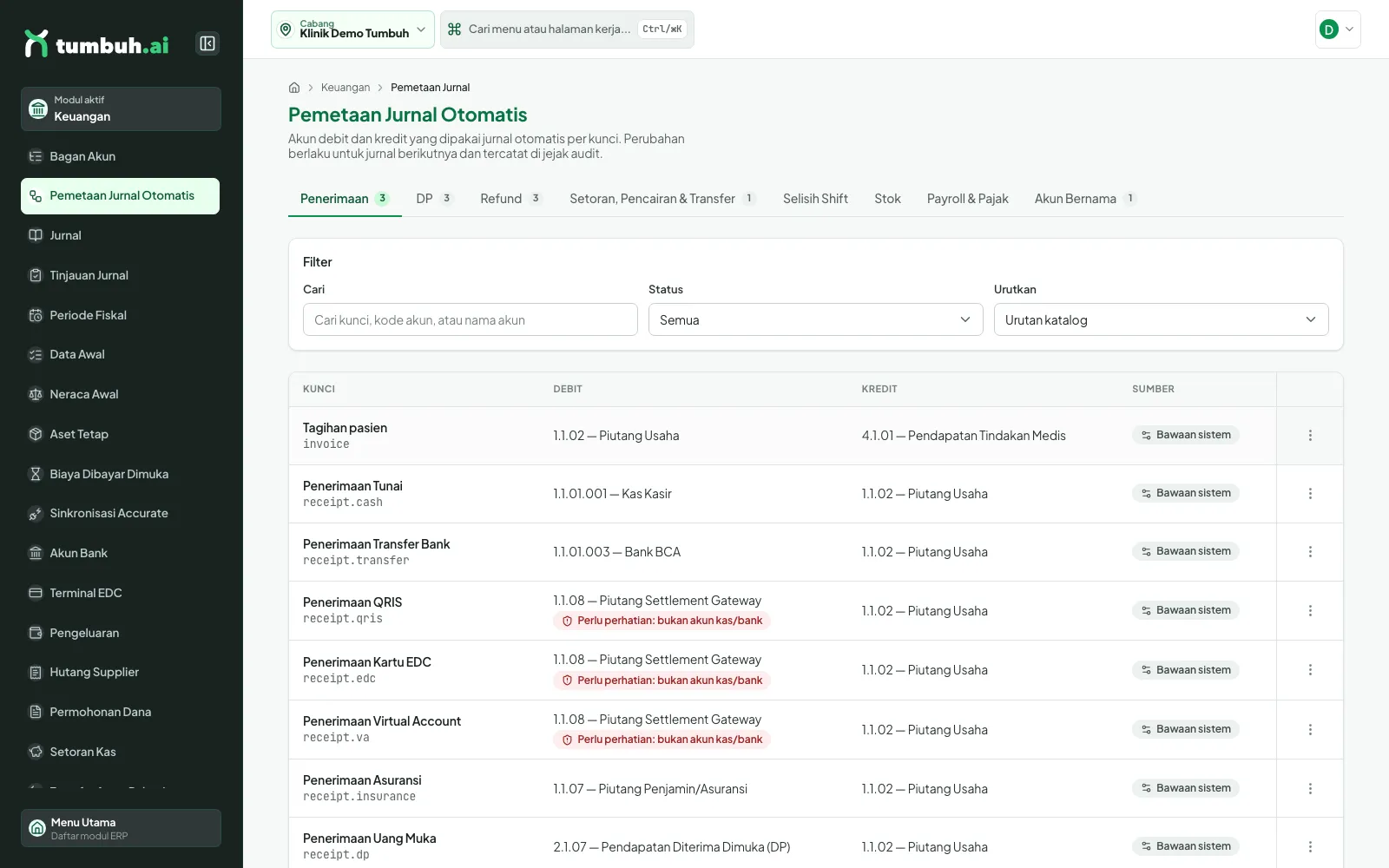Open Pengeluaran in the sidebar
The image size is (1389, 868).
(x=121, y=633)
